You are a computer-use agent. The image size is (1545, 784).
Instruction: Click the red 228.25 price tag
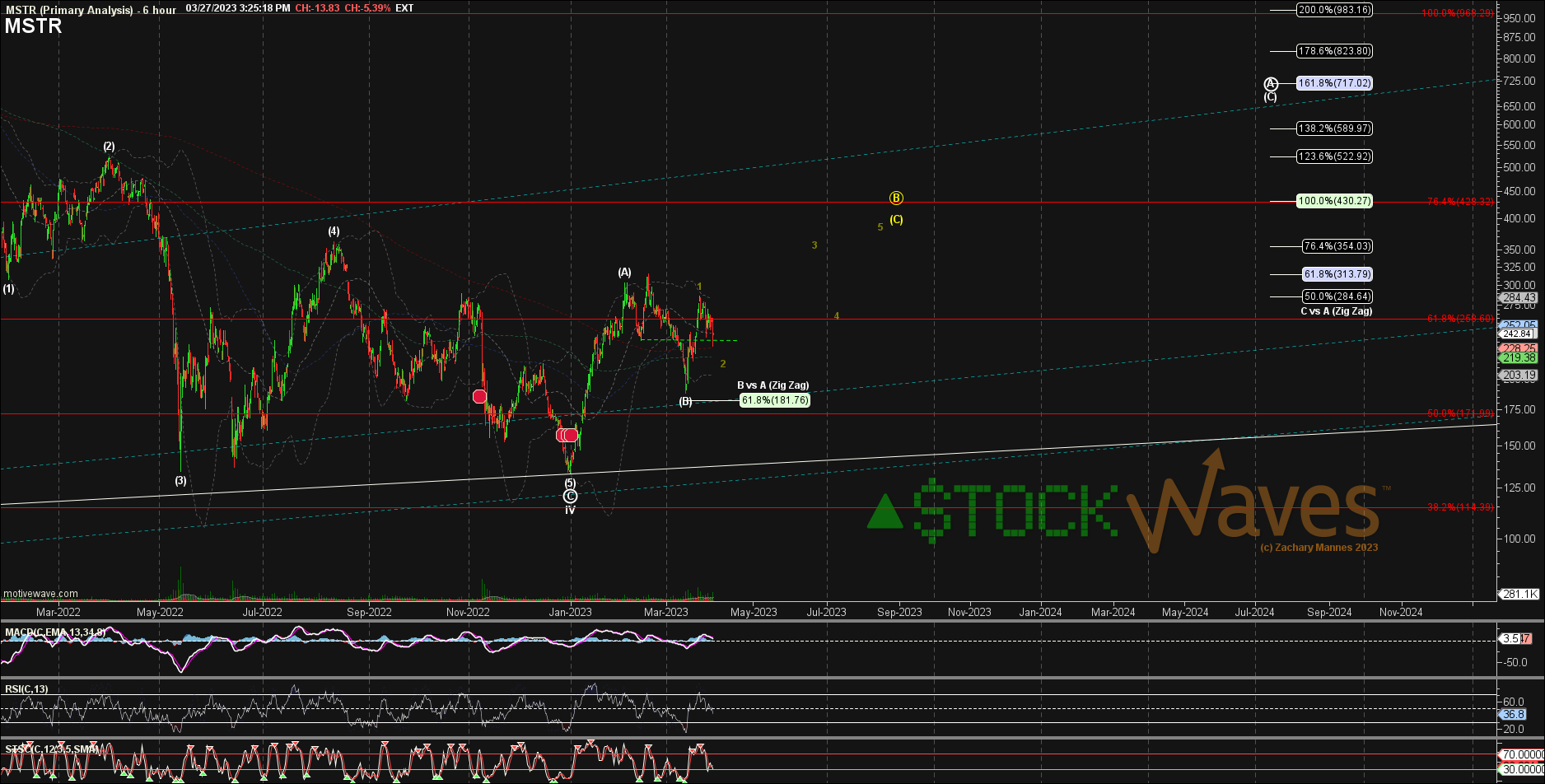1519,349
